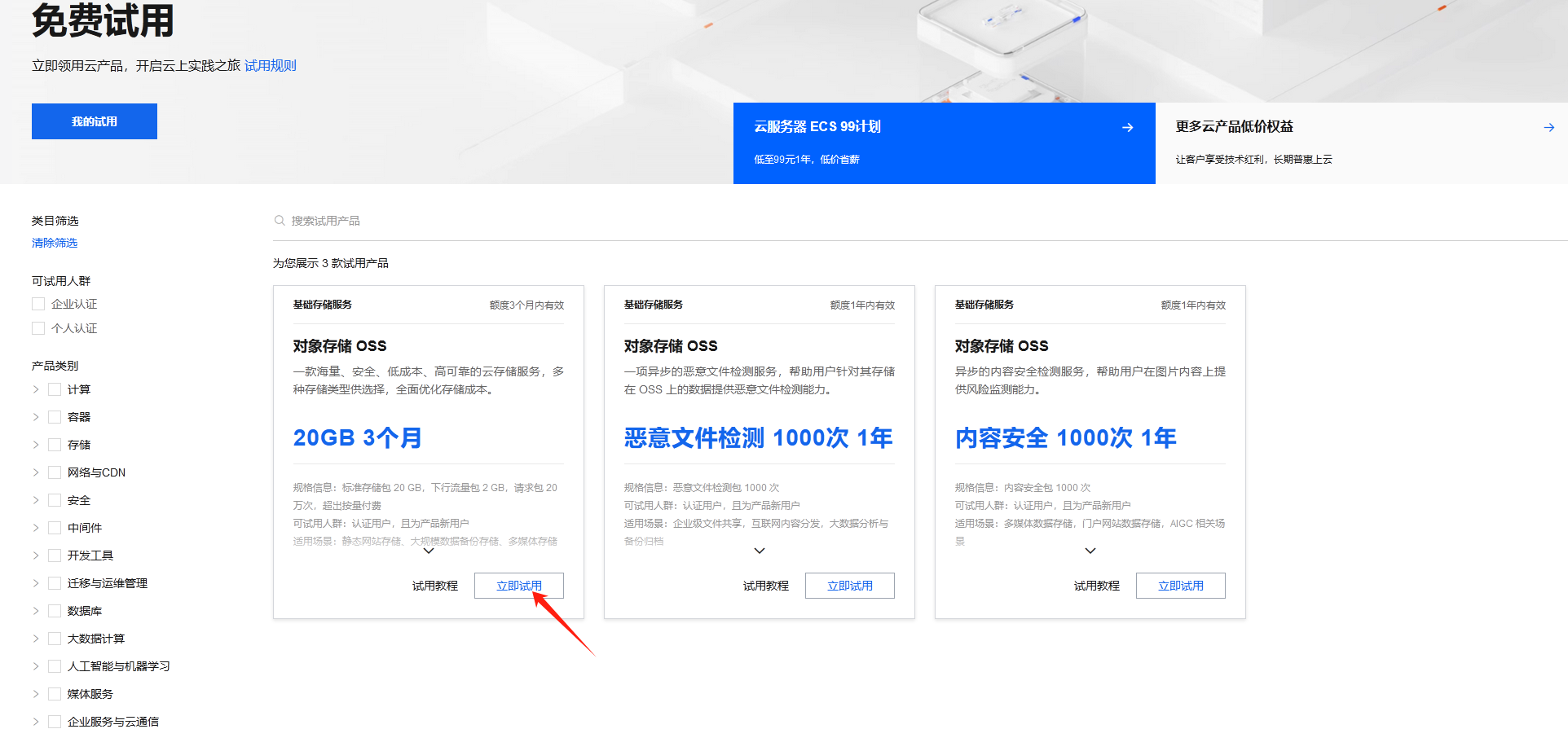Open the 我的试用 button
This screenshot has width=1568, height=751.
95,121
